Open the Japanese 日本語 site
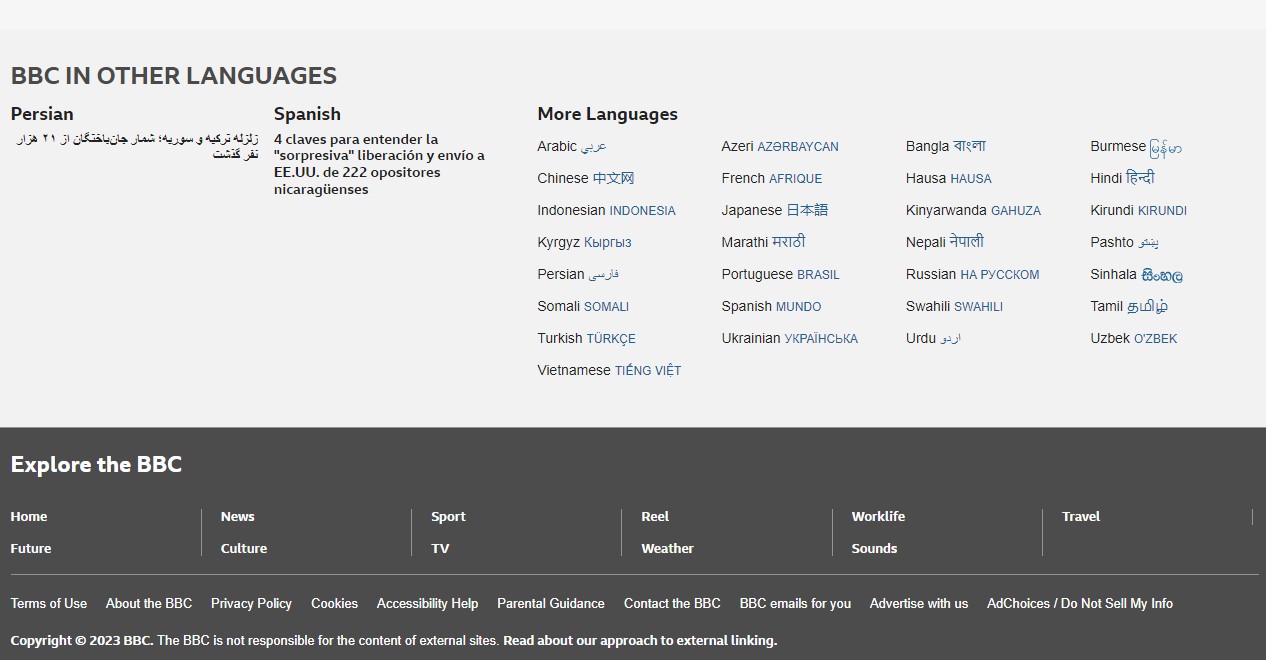The width and height of the screenshot is (1266, 660). pyautogui.click(x=774, y=210)
